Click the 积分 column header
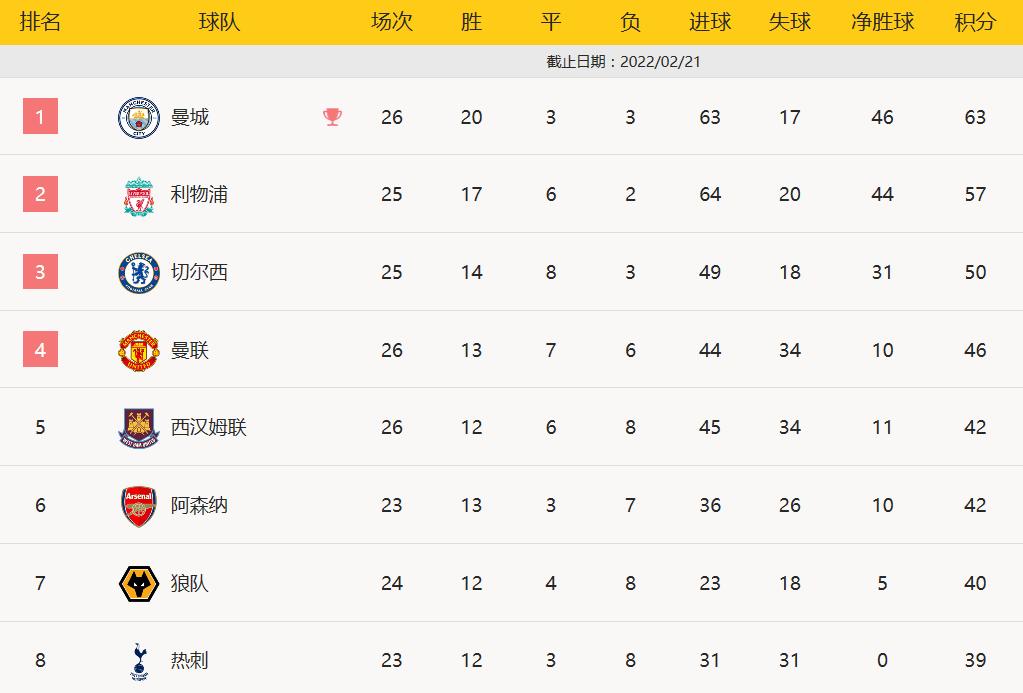The width and height of the screenshot is (1023, 693). point(975,22)
